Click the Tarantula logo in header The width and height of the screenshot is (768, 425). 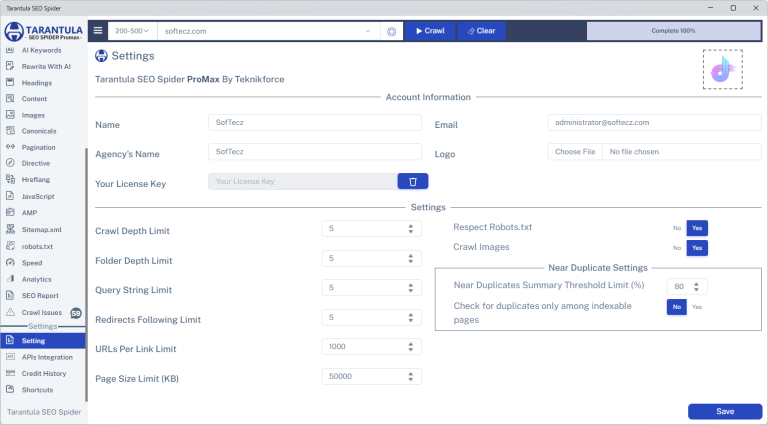(x=44, y=31)
